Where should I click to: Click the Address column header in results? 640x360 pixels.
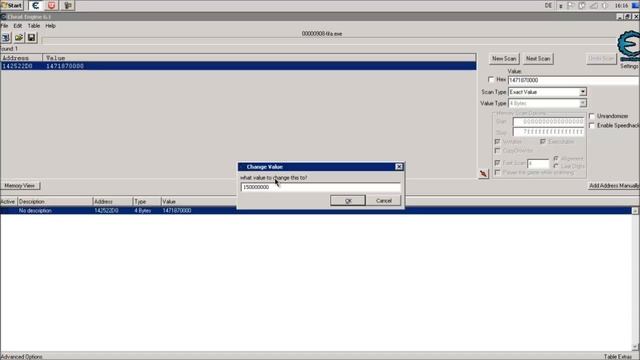tap(21, 58)
